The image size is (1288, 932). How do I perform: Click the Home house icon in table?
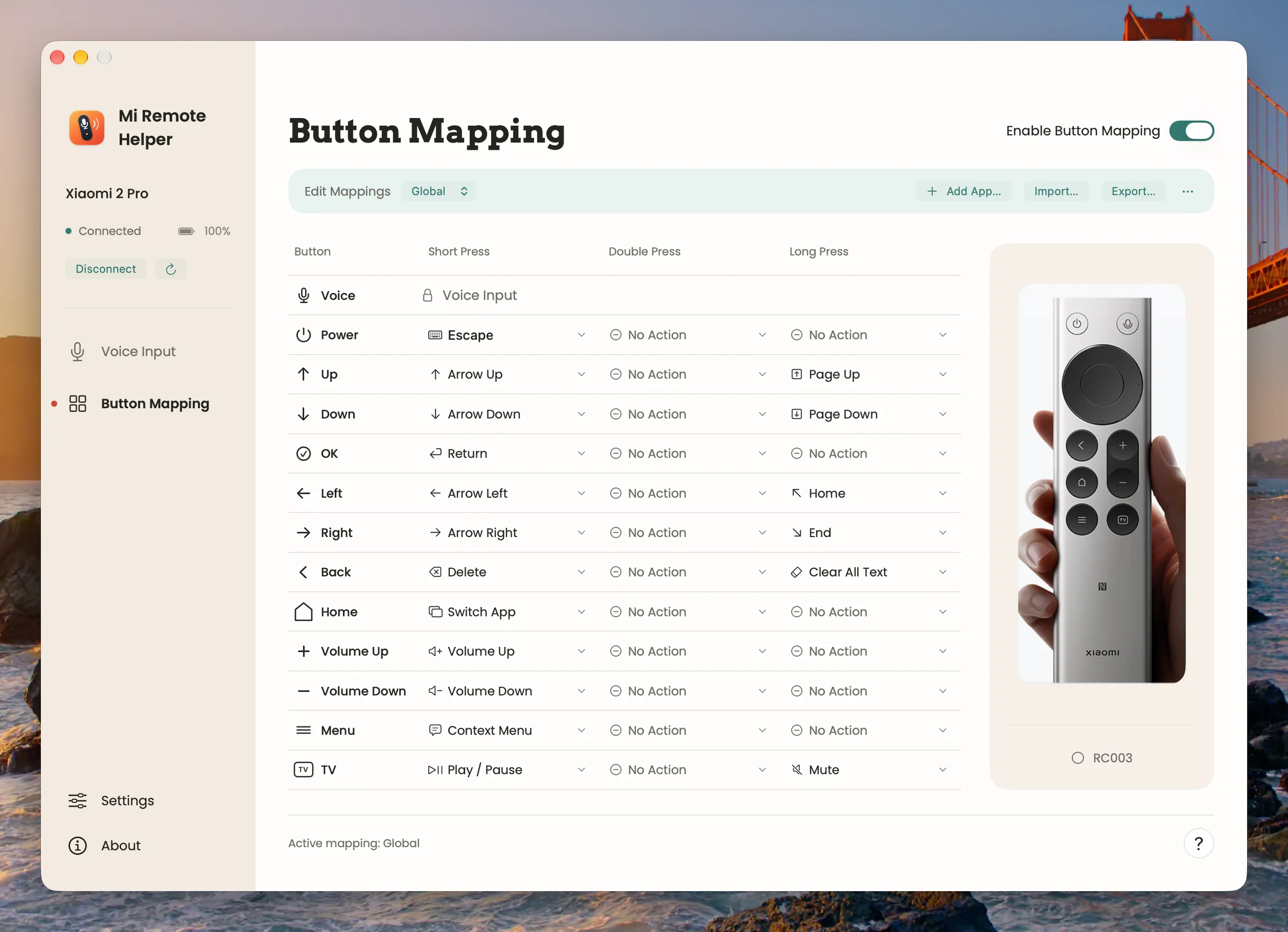[304, 612]
